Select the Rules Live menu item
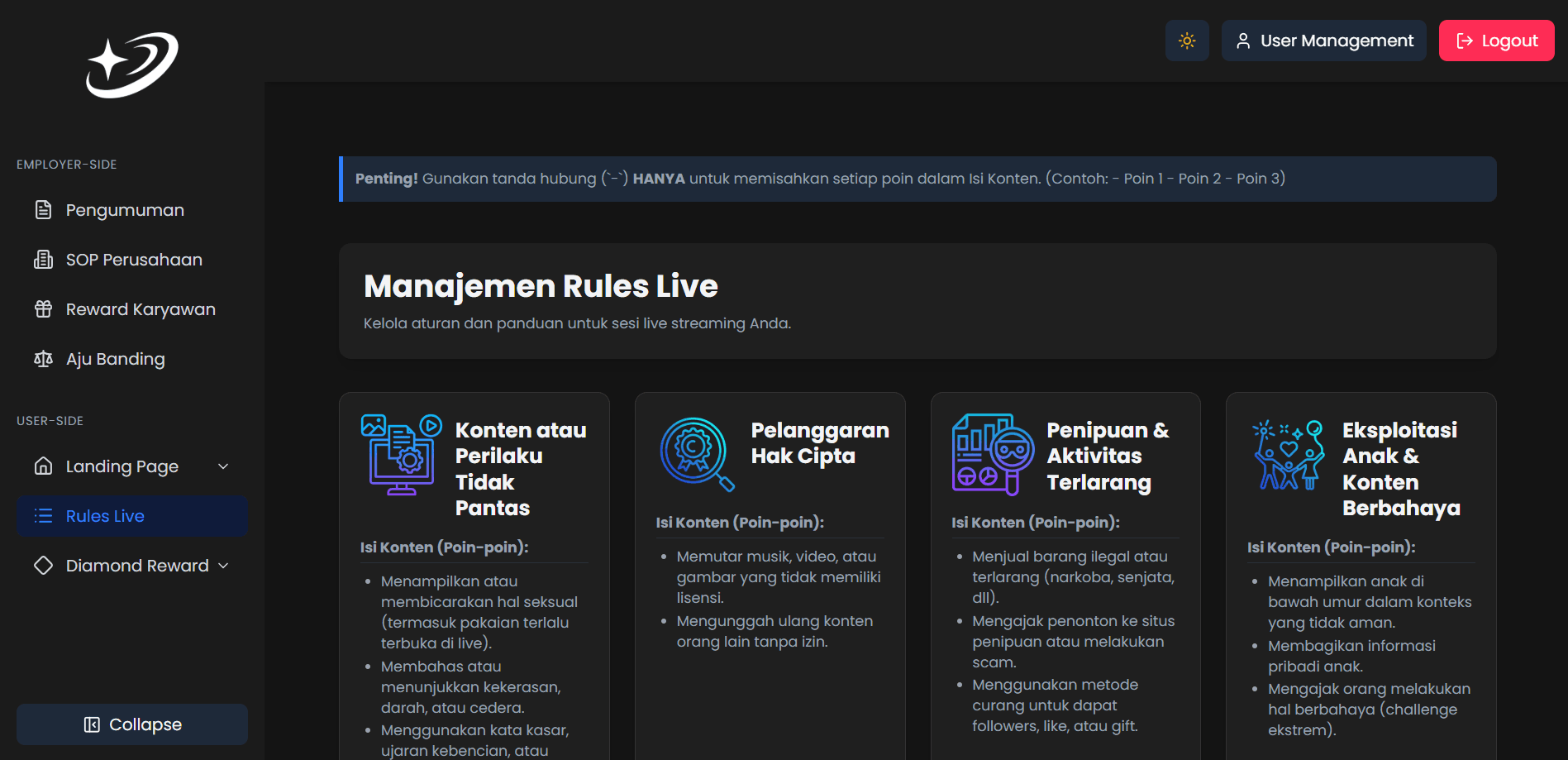 pos(132,516)
